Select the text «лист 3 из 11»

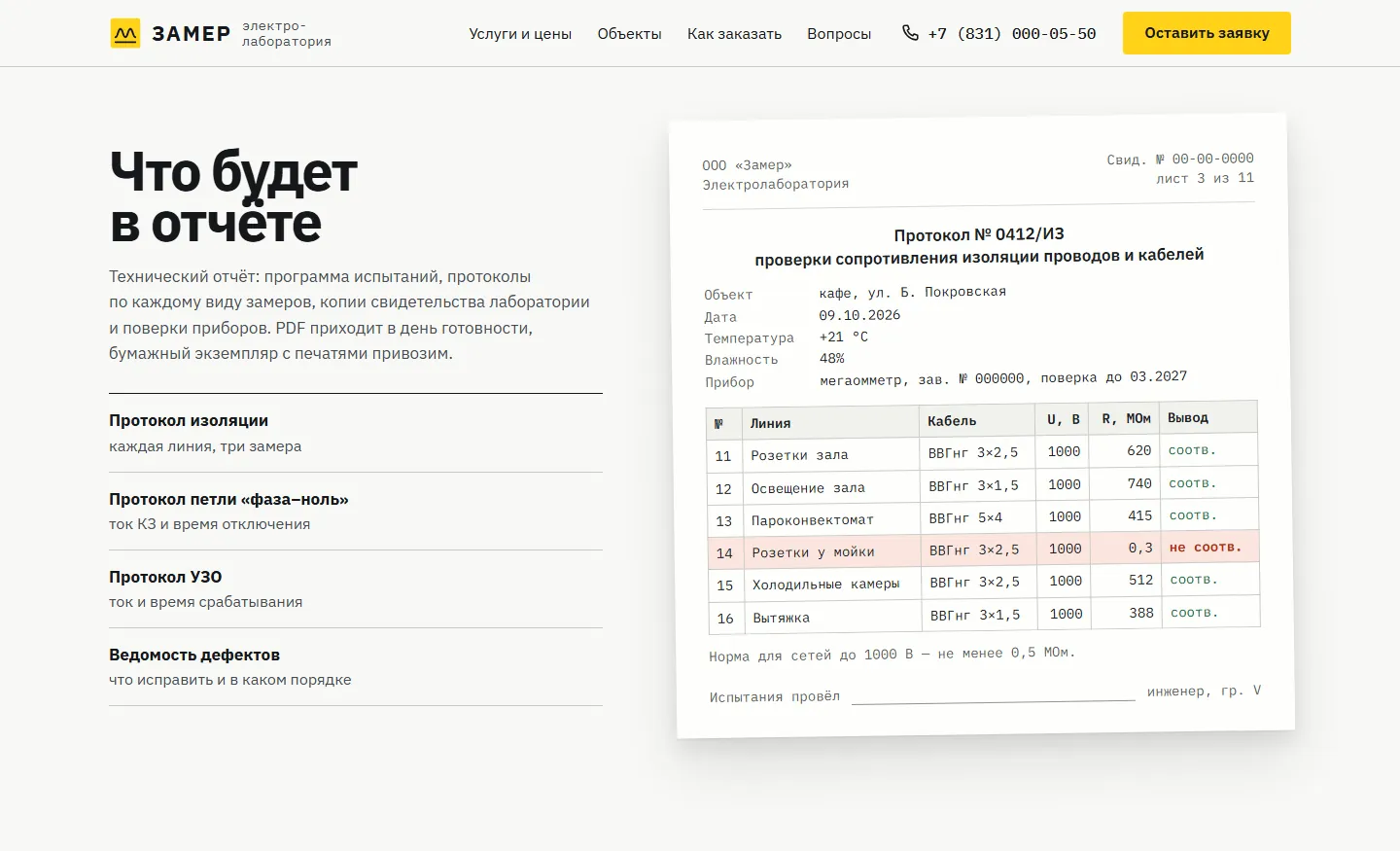pyautogui.click(x=1205, y=178)
